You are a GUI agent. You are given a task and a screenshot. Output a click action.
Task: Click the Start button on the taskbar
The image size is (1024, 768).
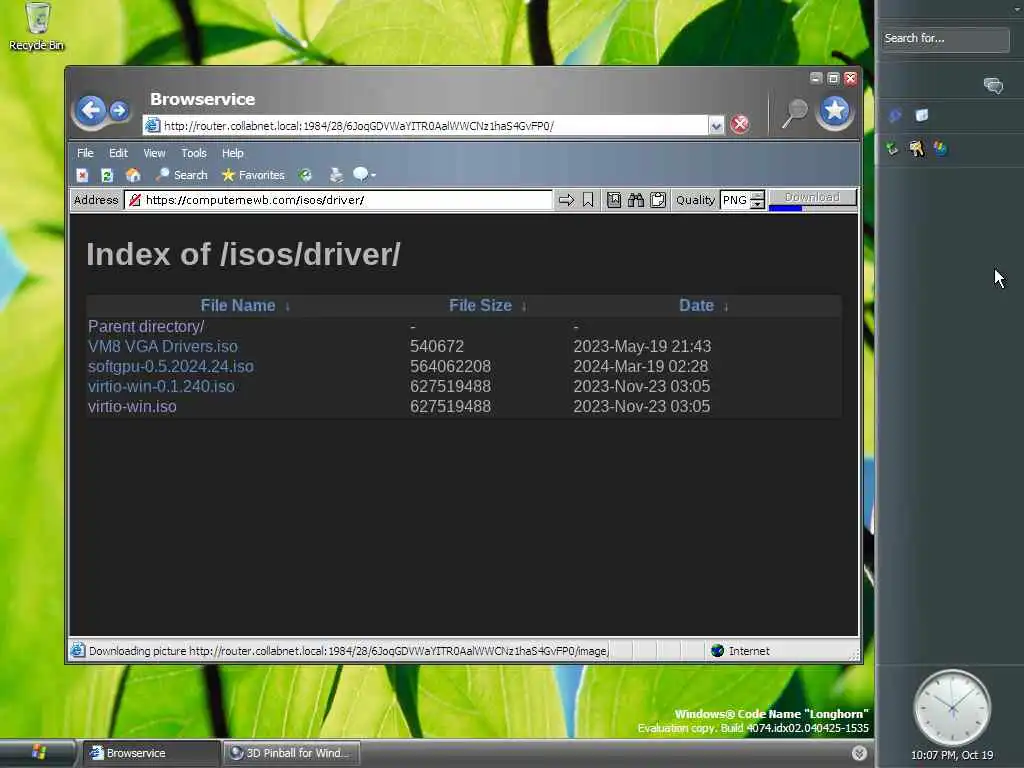coord(38,753)
